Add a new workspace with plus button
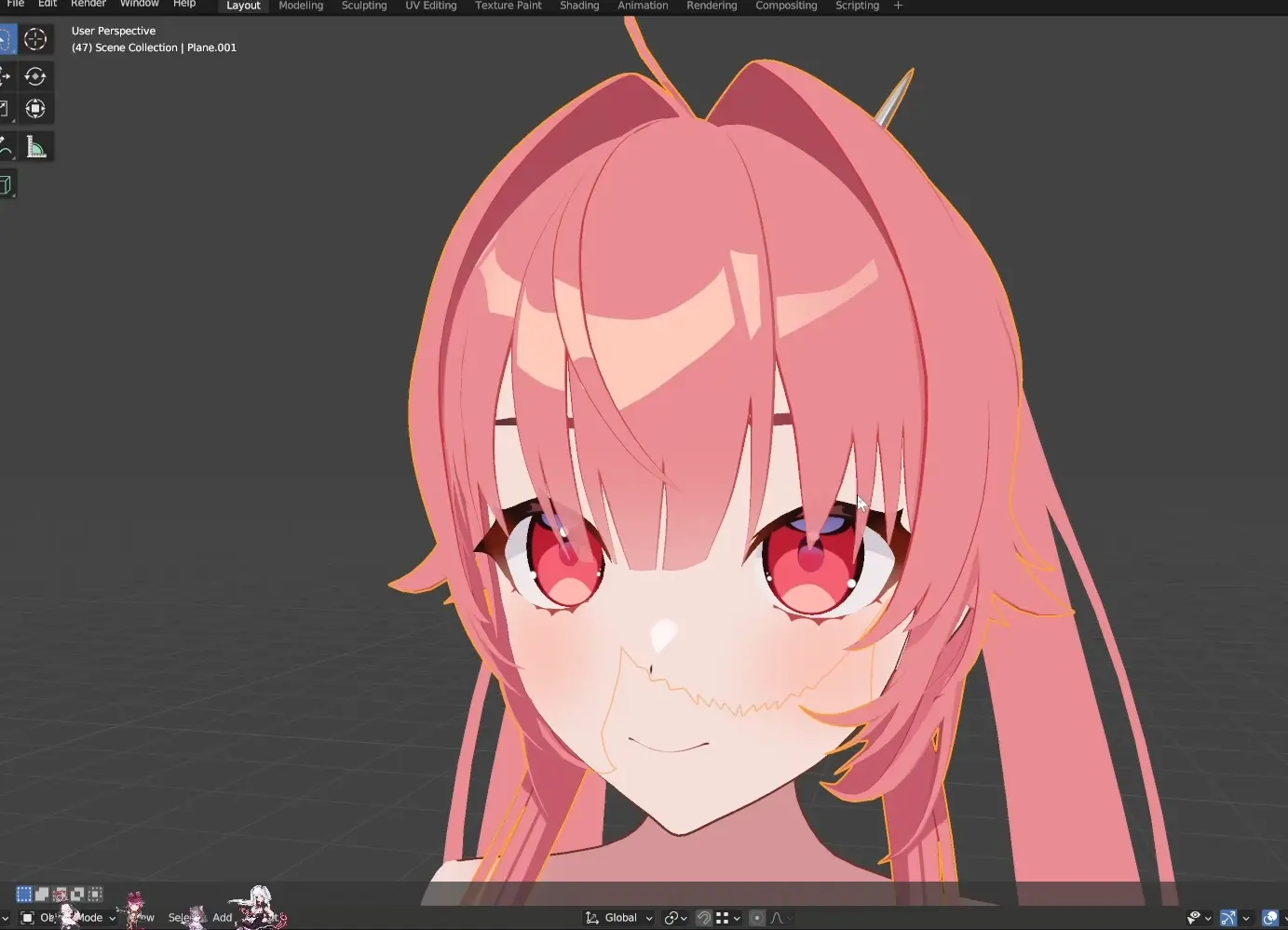Image resolution: width=1288 pixels, height=930 pixels. (x=898, y=6)
